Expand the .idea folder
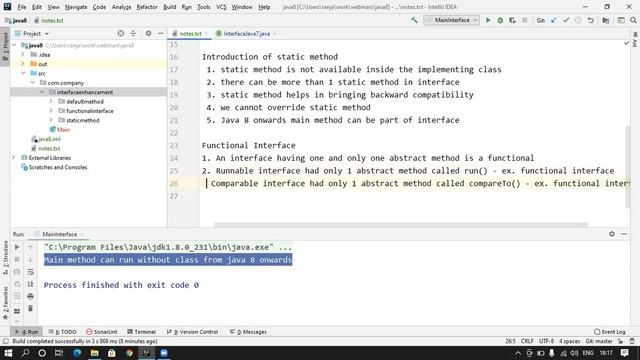The image size is (640, 360). pyautogui.click(x=23, y=54)
